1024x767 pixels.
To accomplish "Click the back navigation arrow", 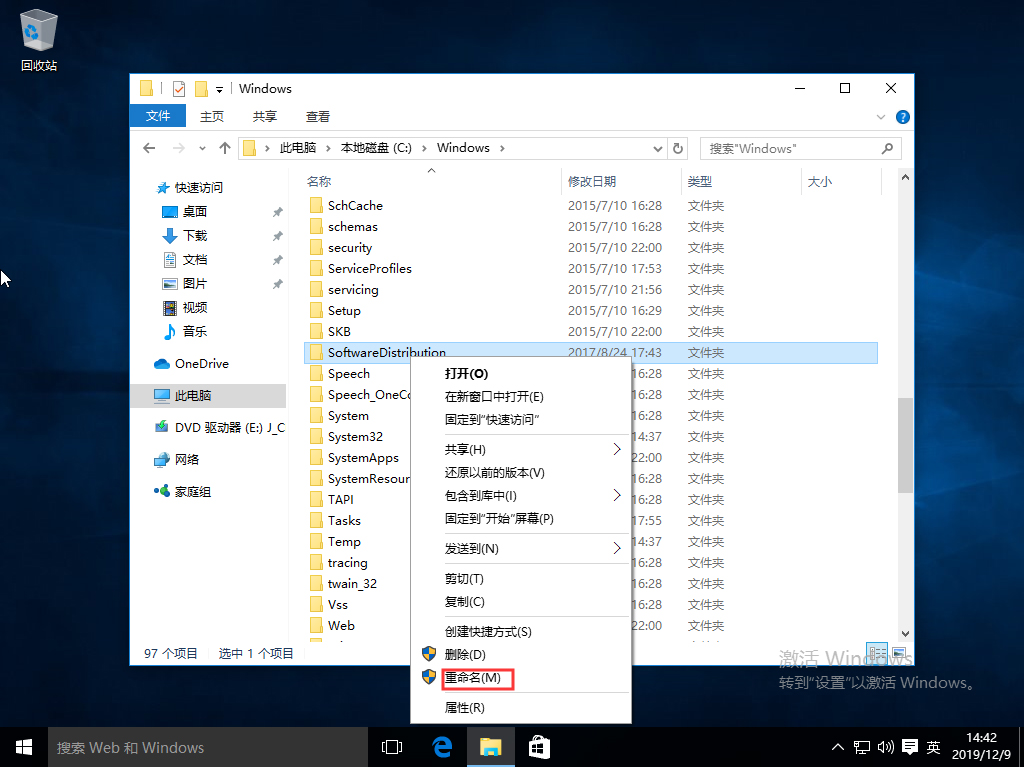I will click(149, 148).
